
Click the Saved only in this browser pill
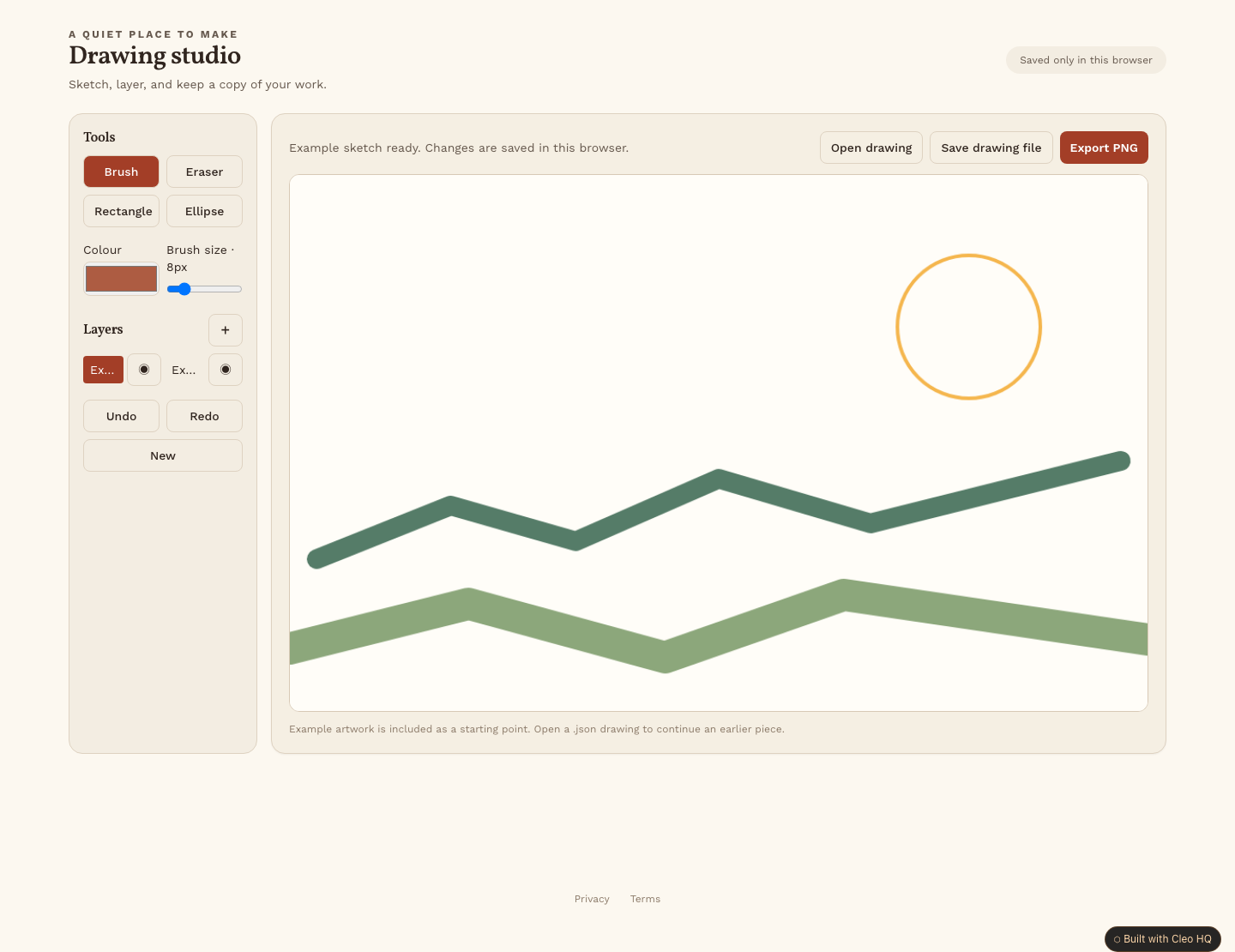1086,60
